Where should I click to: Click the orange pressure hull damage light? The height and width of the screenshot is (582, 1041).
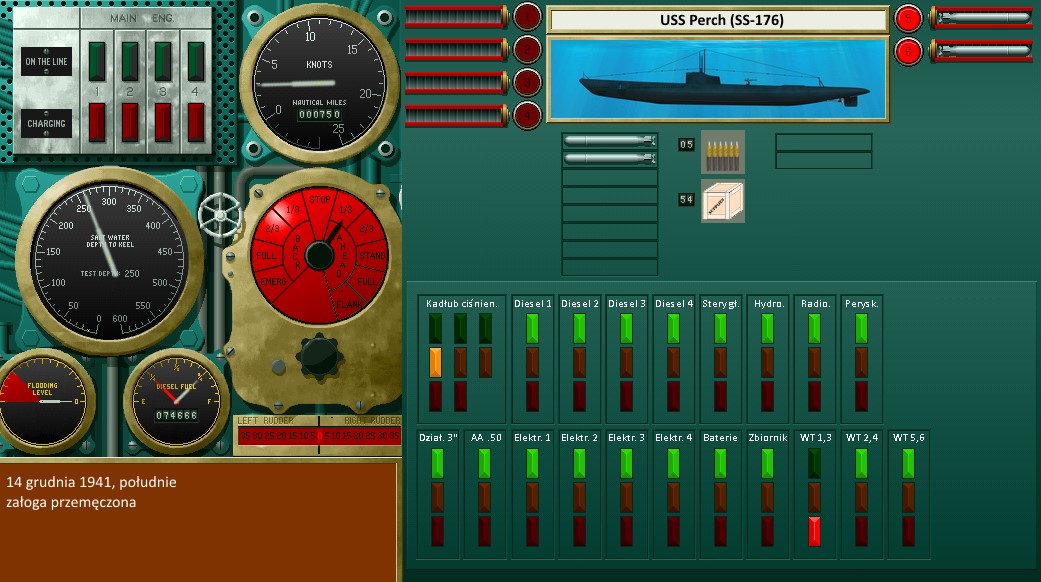[x=435, y=362]
